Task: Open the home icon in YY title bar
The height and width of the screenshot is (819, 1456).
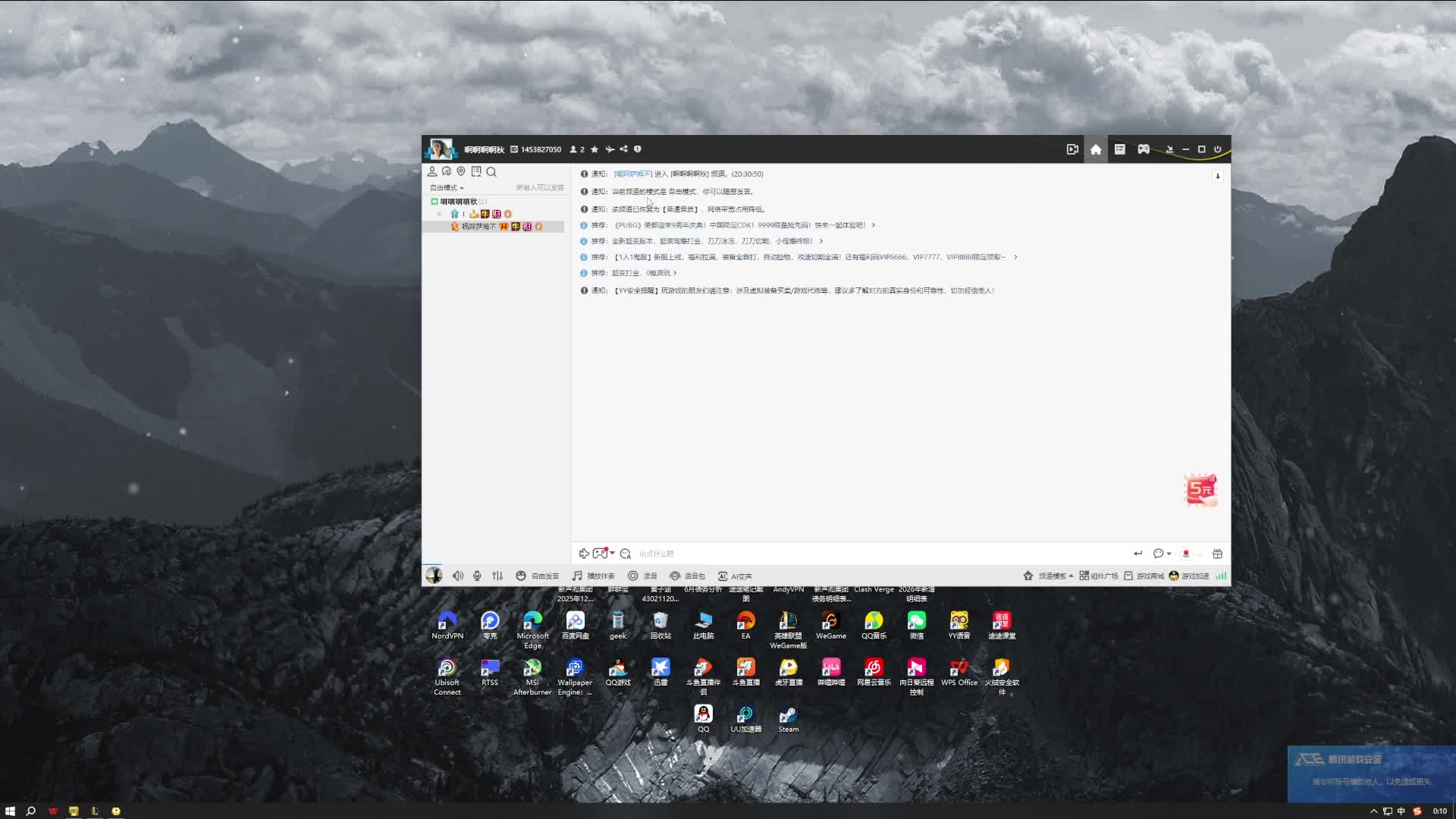Action: 1096,149
